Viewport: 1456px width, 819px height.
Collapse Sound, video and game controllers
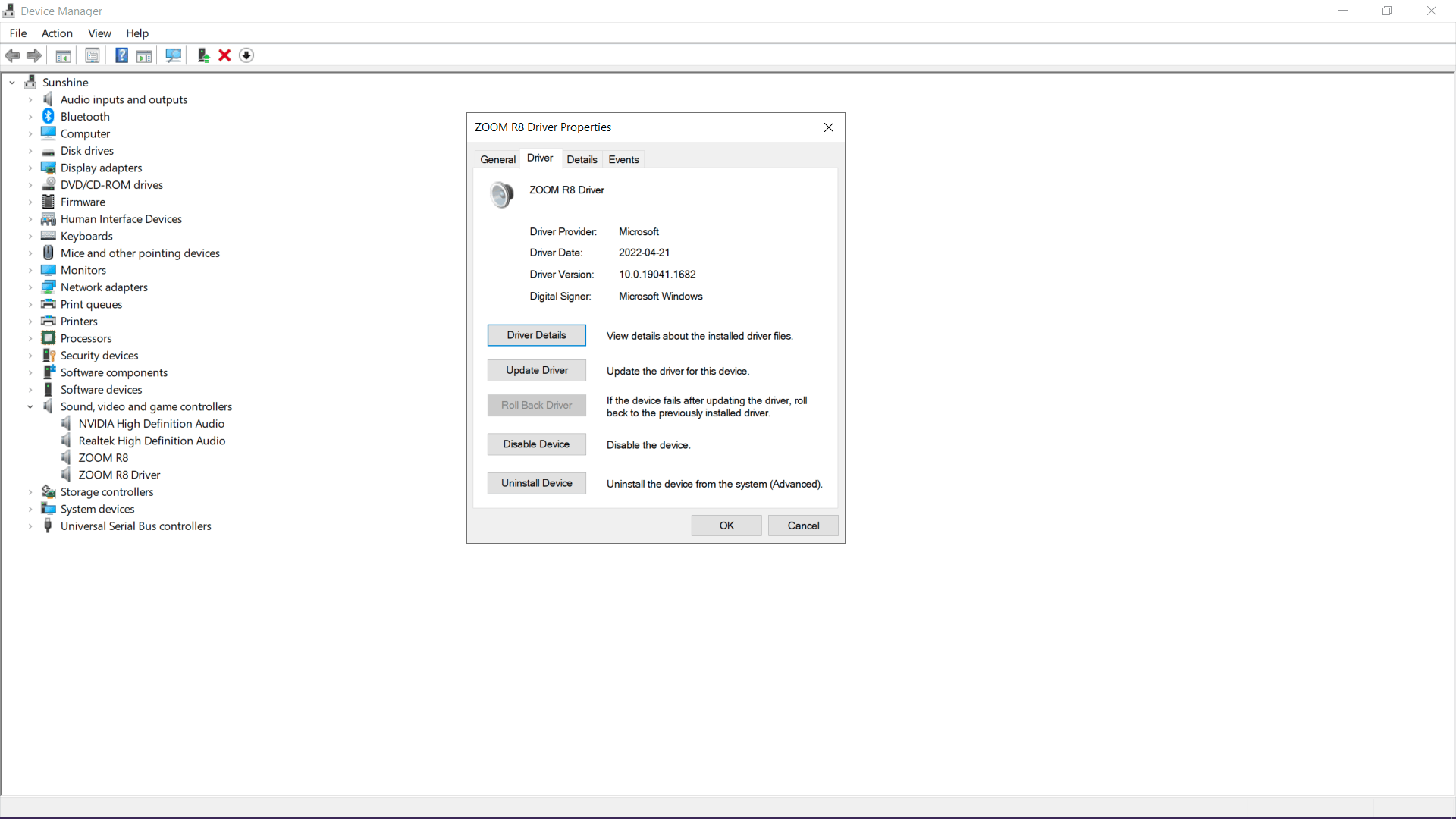[30, 407]
